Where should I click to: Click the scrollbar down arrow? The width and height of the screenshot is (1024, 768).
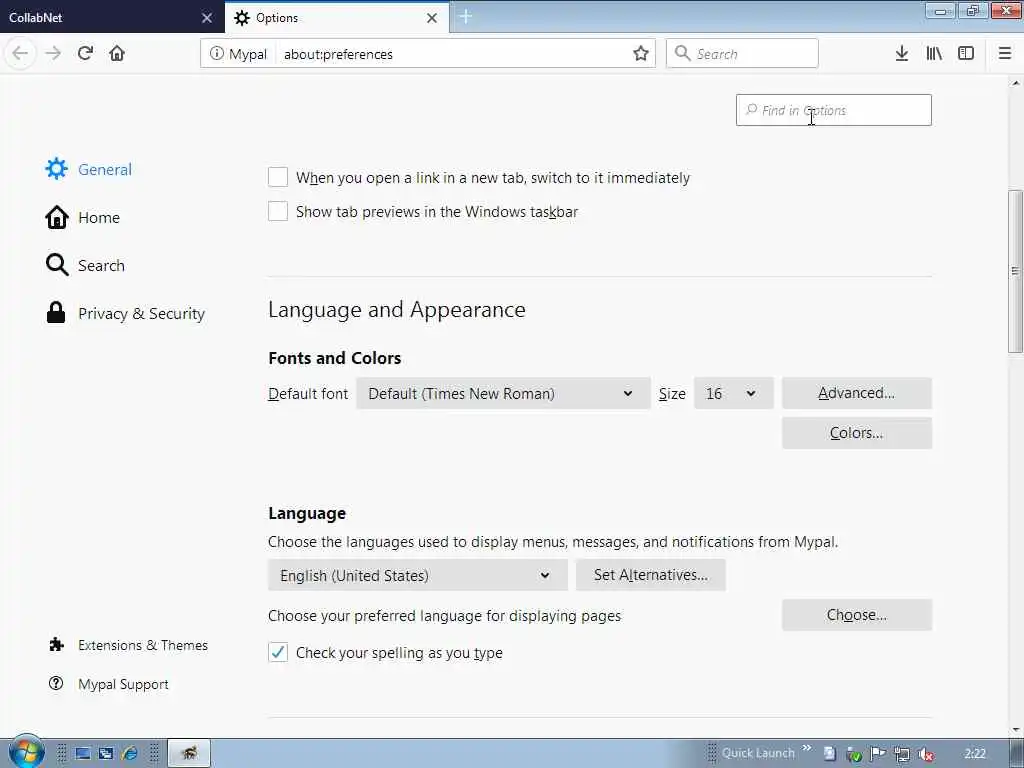point(1016,729)
